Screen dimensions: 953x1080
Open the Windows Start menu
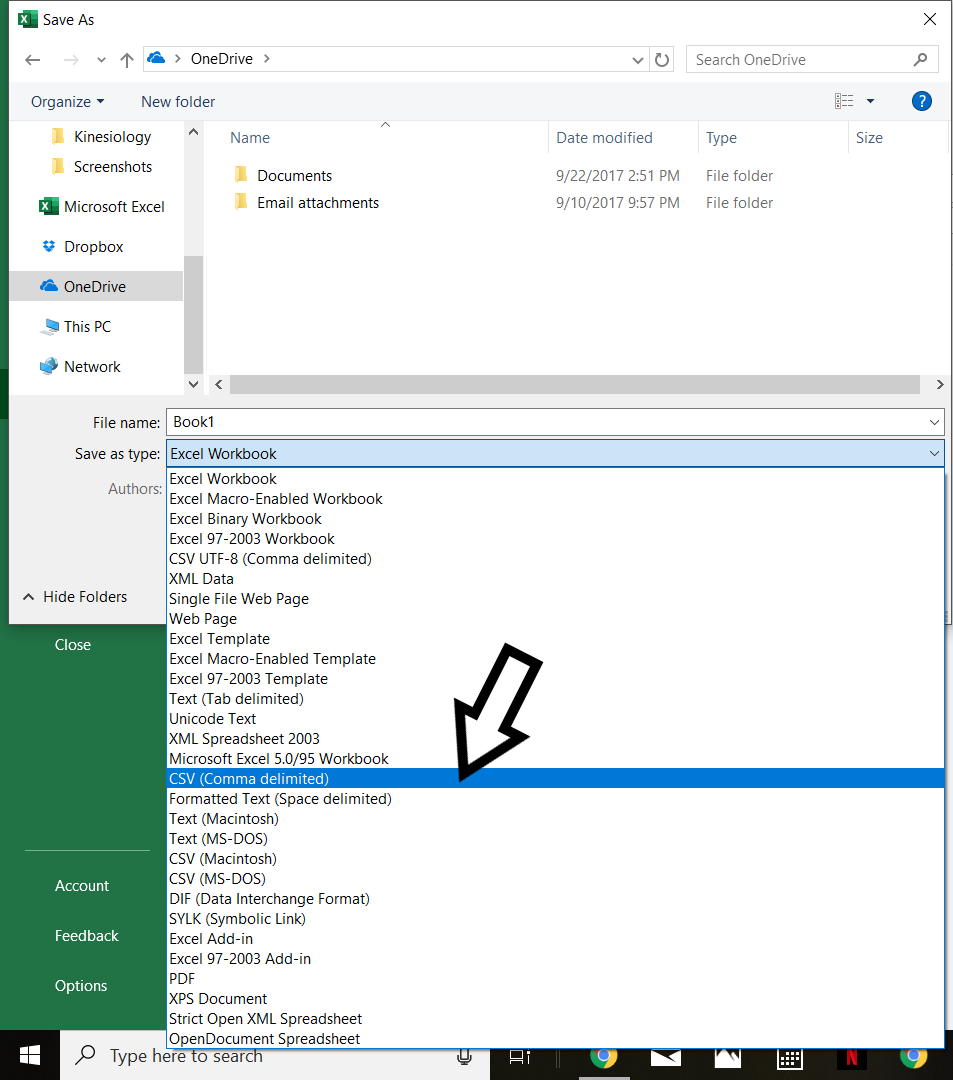pyautogui.click(x=30, y=1055)
